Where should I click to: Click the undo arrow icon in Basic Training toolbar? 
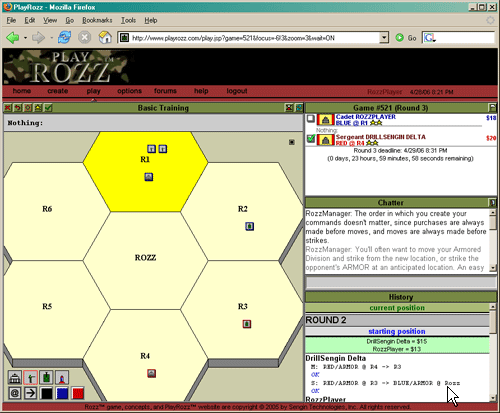click(x=18, y=108)
